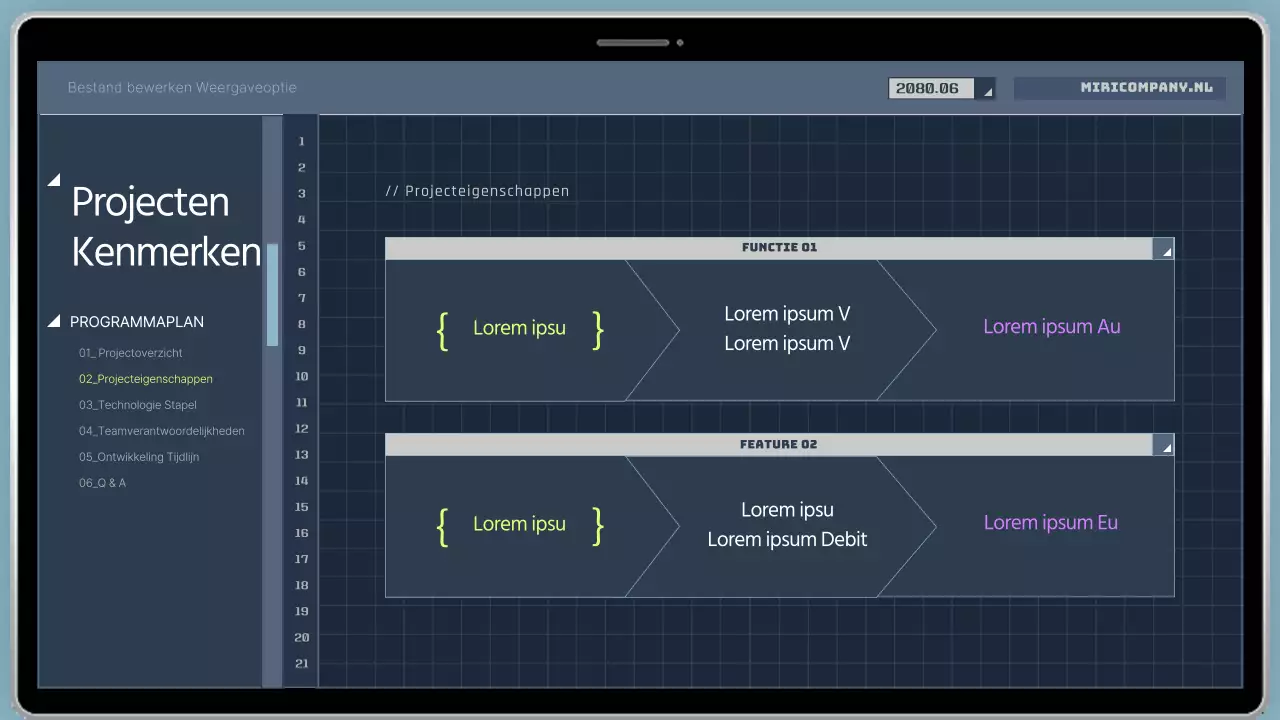Open the 2080.06 dropdown arrow
1280x720 pixels.
(x=986, y=89)
